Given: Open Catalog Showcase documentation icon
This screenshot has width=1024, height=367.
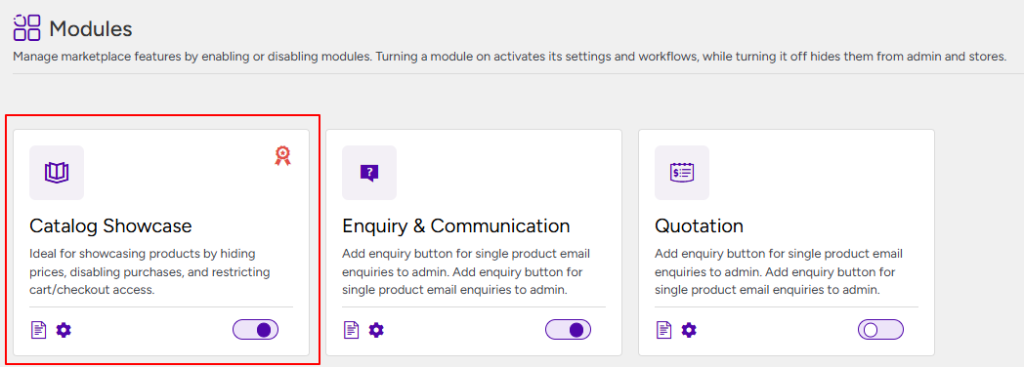Looking at the screenshot, I should pos(39,330).
